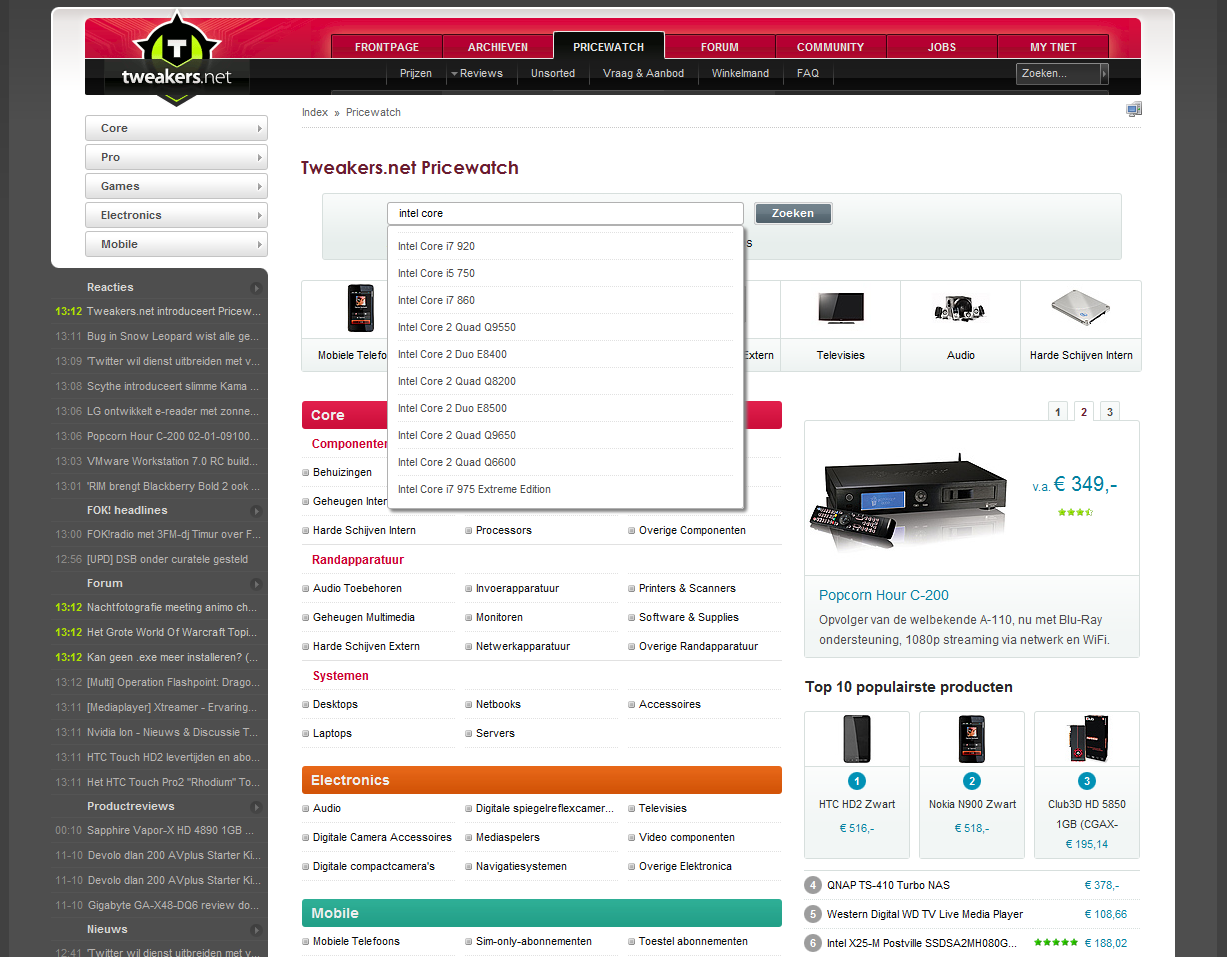Click the arrow icon next to Nieuws header
Viewport: 1227px width, 957px height.
point(256,930)
